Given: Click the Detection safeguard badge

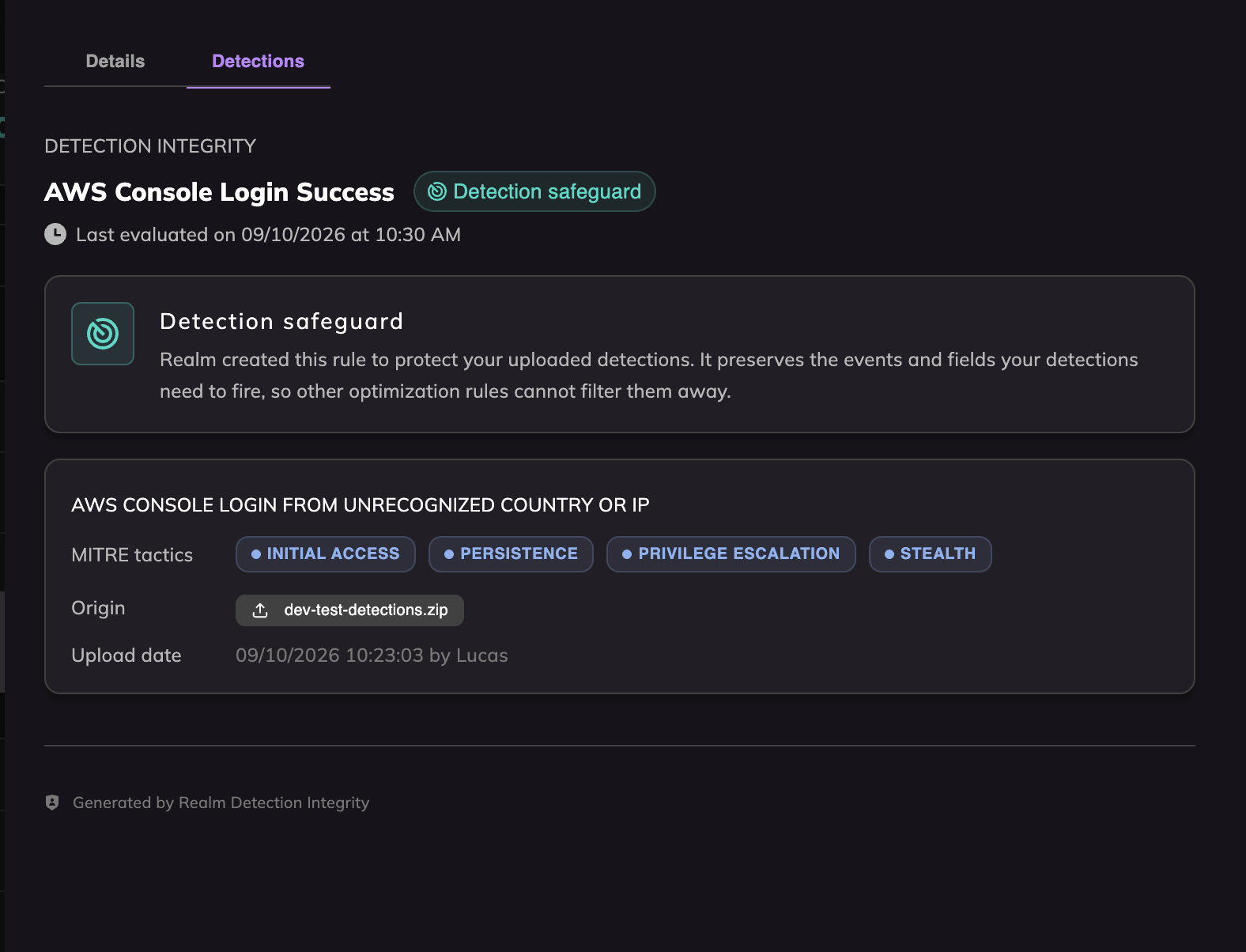Looking at the screenshot, I should tap(534, 191).
